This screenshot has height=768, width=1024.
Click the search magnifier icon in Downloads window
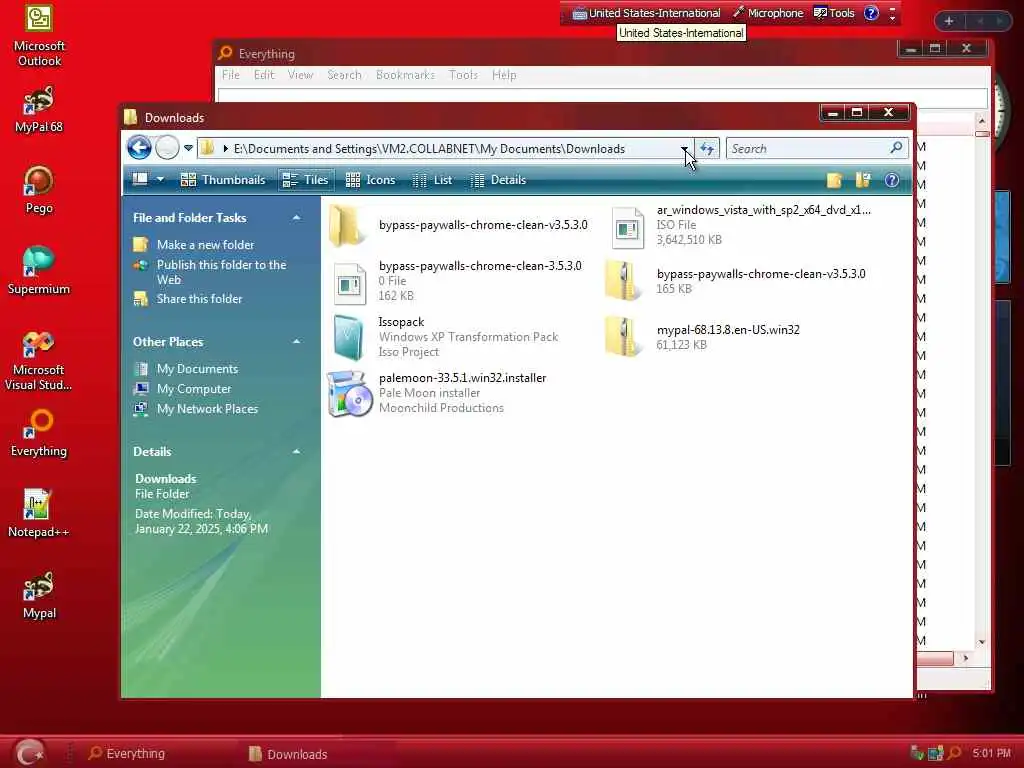pyautogui.click(x=896, y=148)
